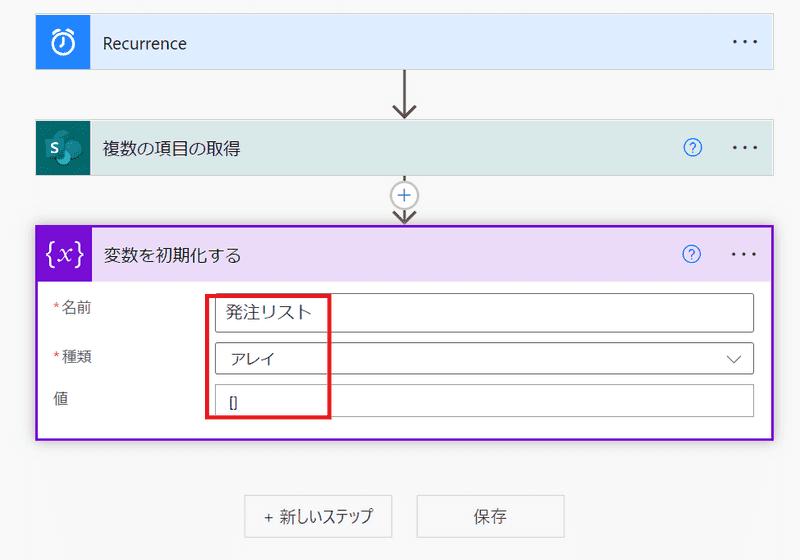Click the 保存 button
This screenshot has width=800, height=560.
click(490, 516)
